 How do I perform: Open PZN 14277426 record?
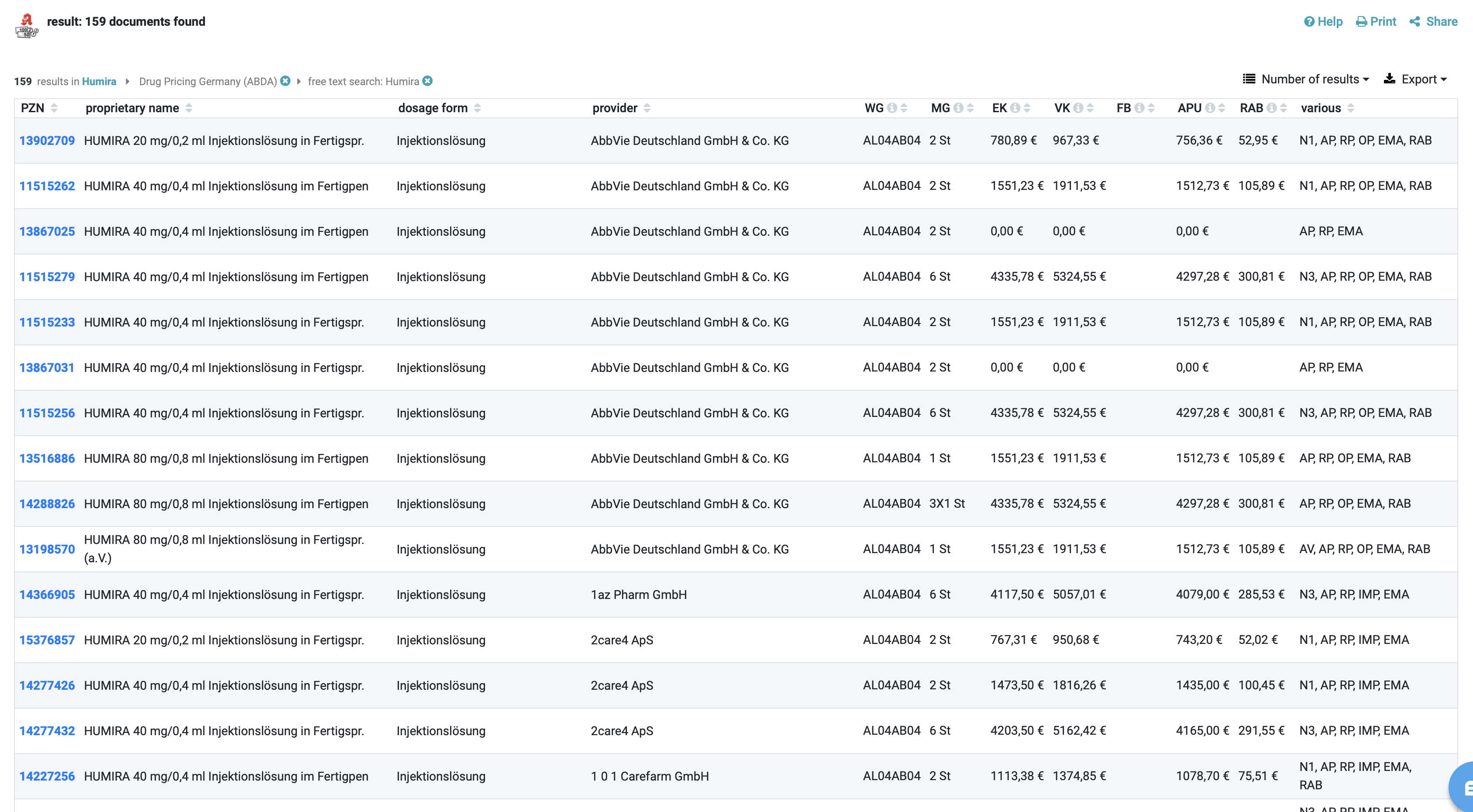(x=47, y=686)
